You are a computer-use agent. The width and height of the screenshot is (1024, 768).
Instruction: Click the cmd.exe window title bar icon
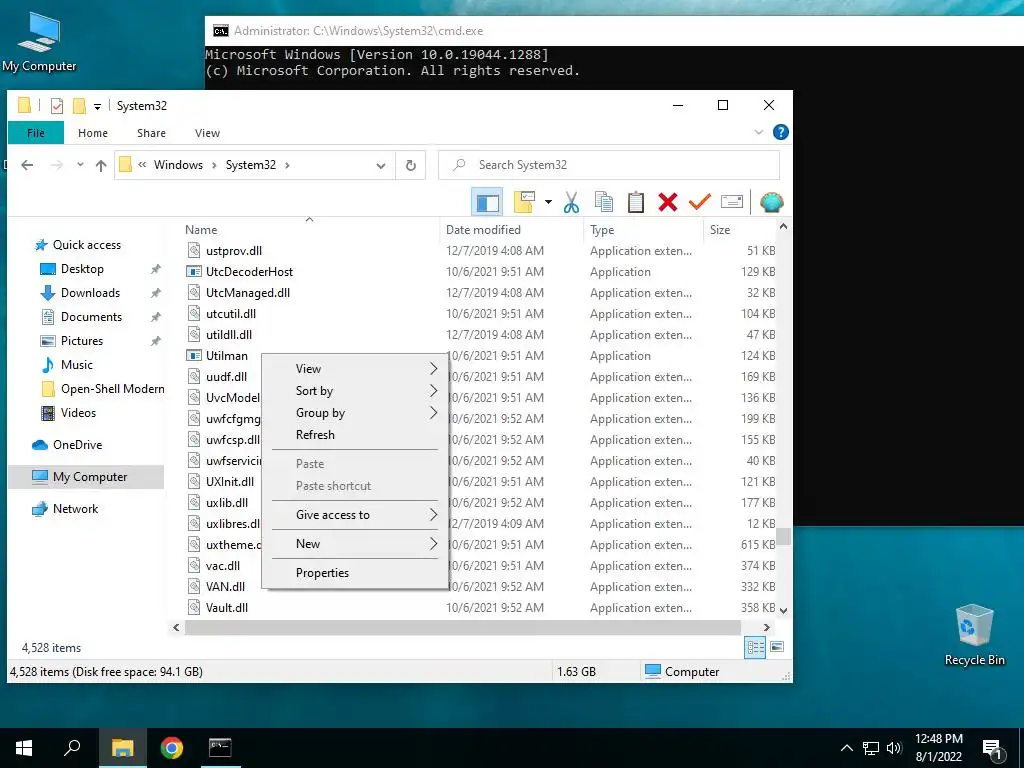221,31
